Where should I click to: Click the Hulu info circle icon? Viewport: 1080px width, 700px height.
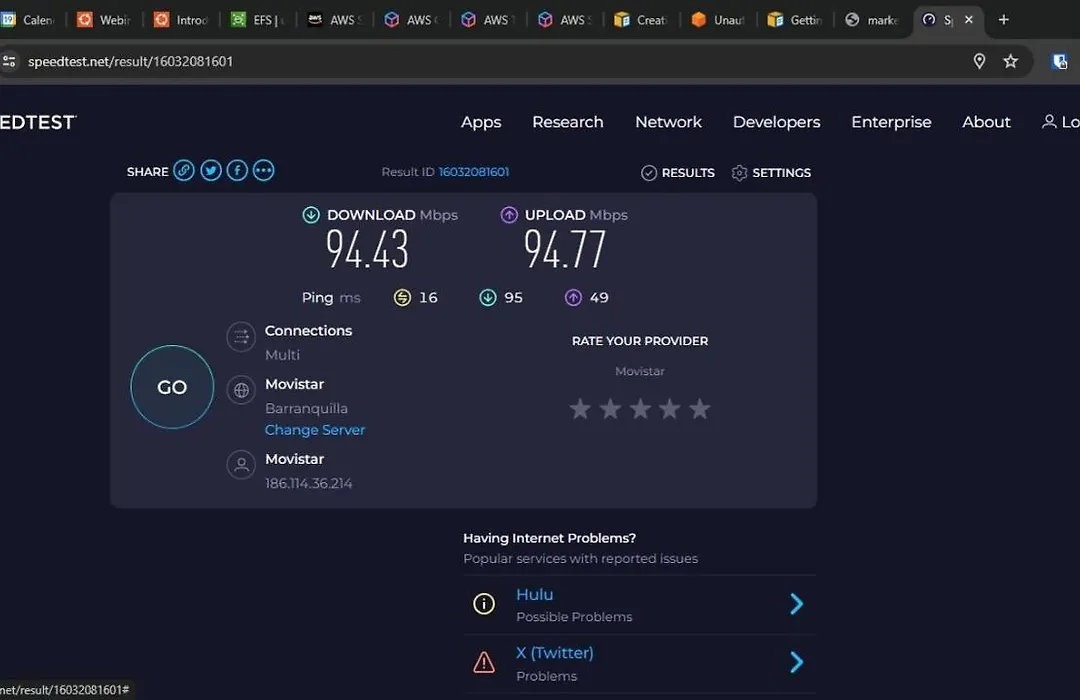pos(484,604)
